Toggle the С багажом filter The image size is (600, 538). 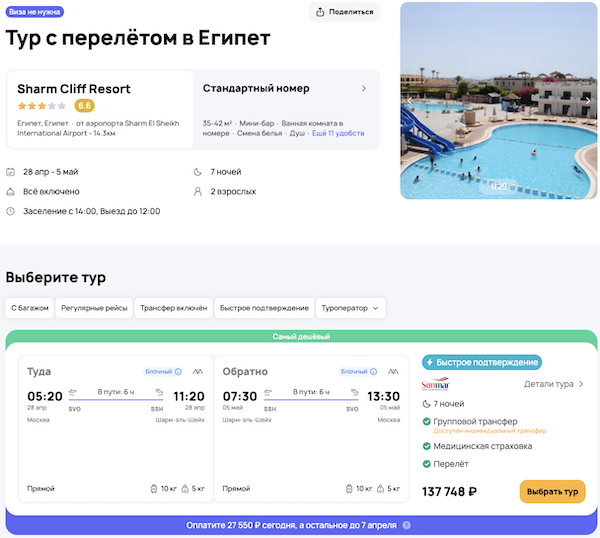point(29,308)
